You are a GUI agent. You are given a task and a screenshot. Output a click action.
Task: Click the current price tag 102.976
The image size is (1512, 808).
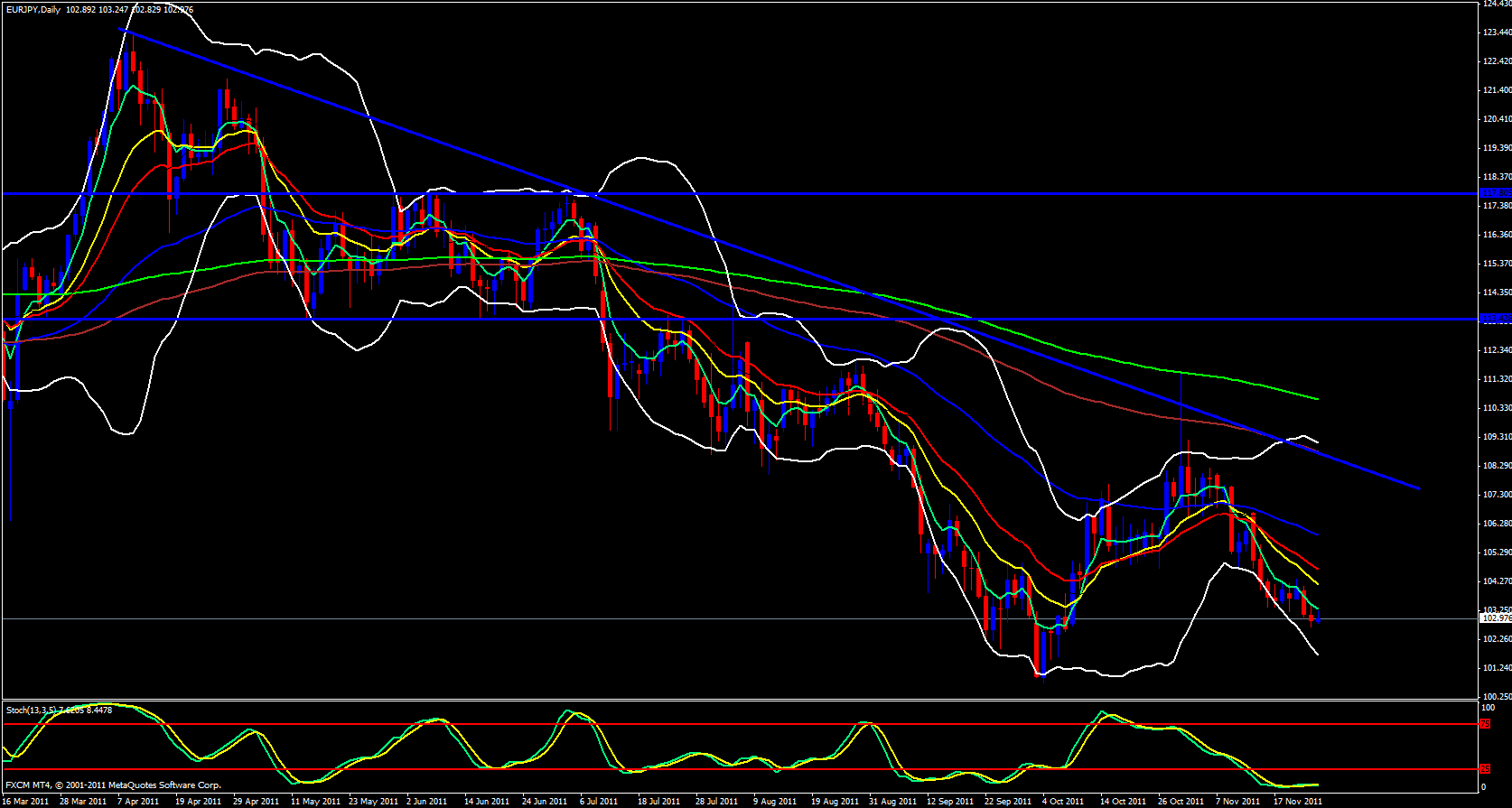[1496, 618]
